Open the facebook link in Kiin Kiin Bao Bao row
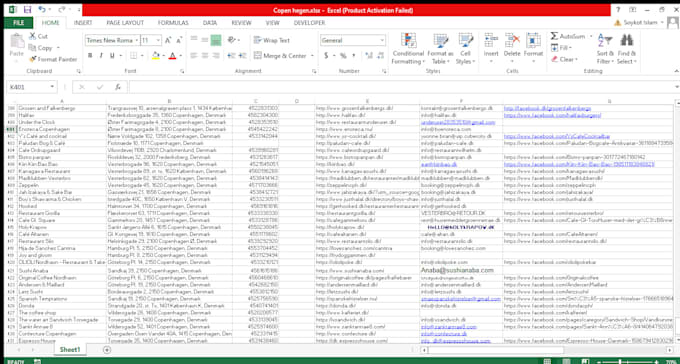 click(x=579, y=164)
